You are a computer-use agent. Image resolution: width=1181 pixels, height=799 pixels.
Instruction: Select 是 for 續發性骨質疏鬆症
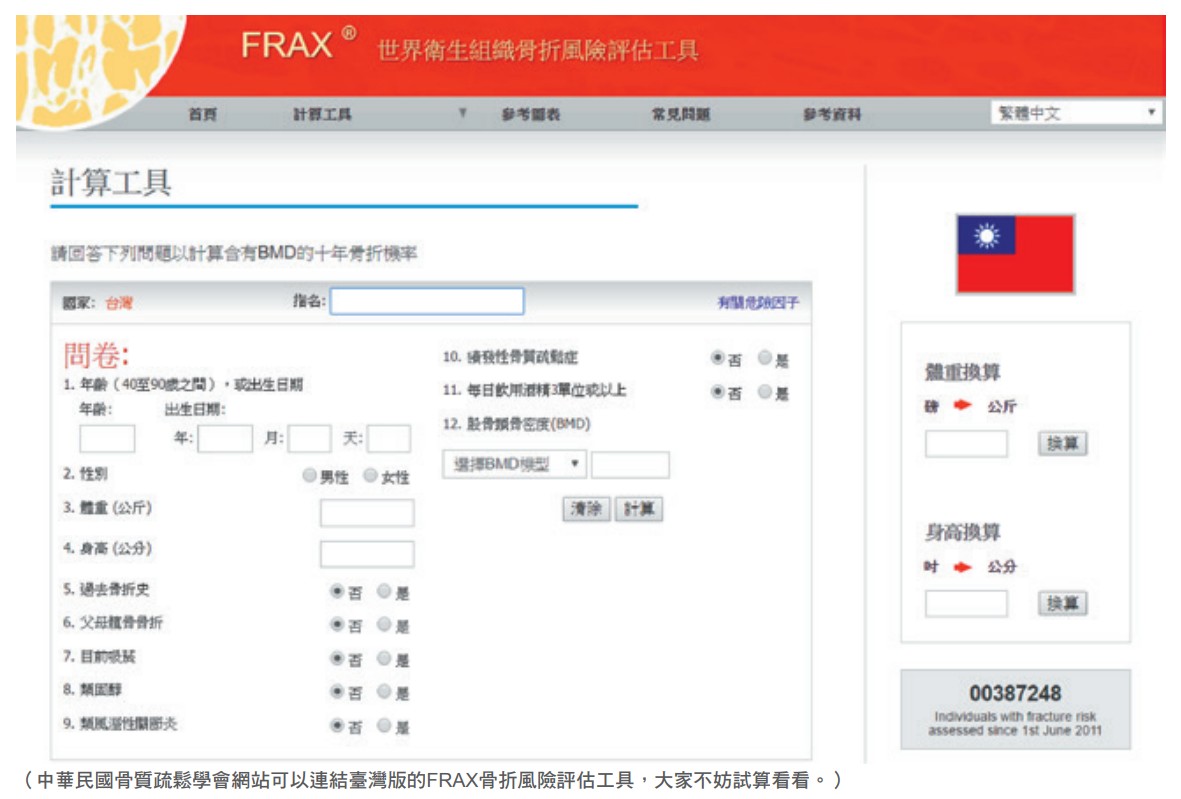click(x=764, y=358)
